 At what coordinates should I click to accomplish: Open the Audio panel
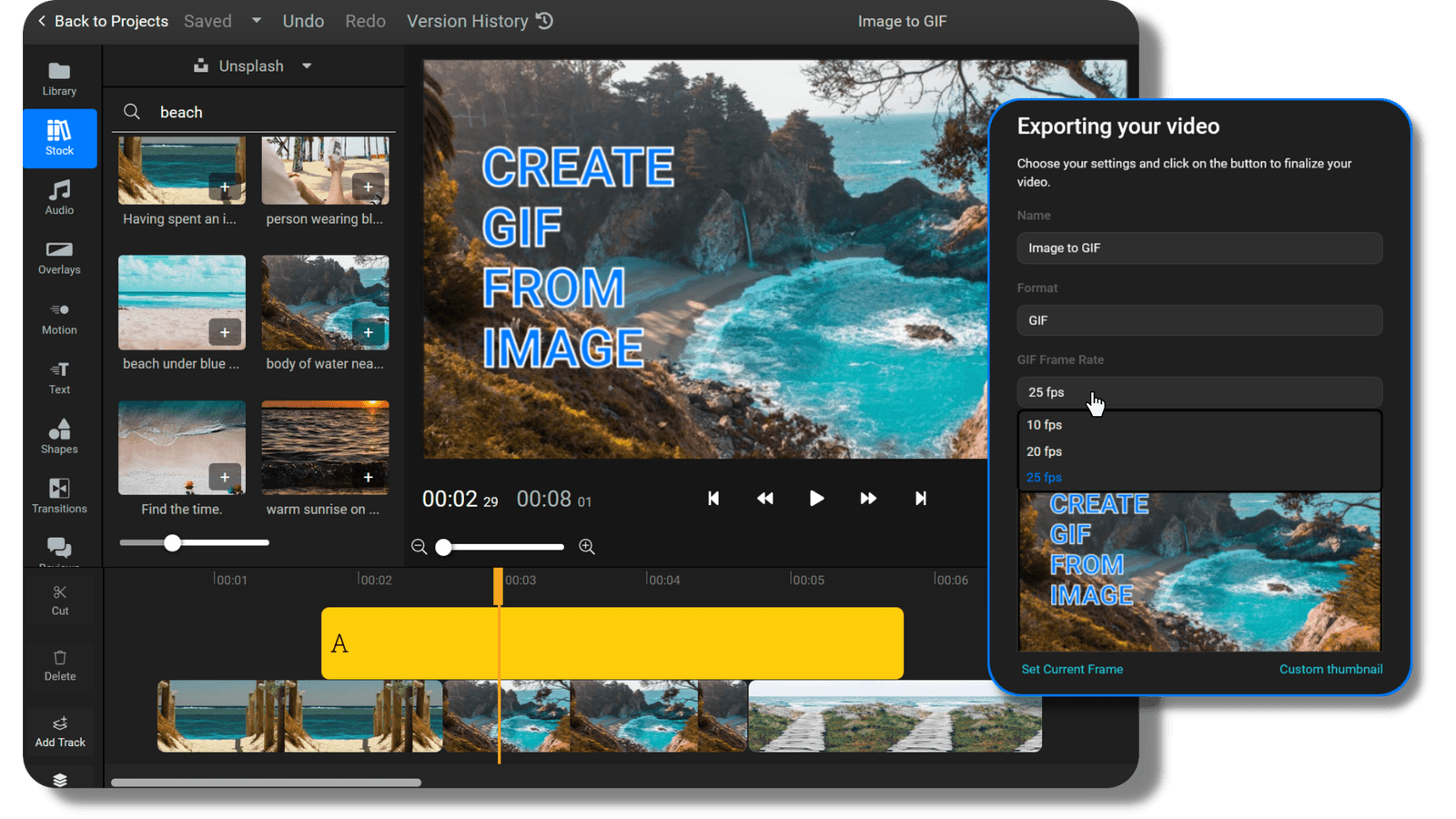coord(58,198)
